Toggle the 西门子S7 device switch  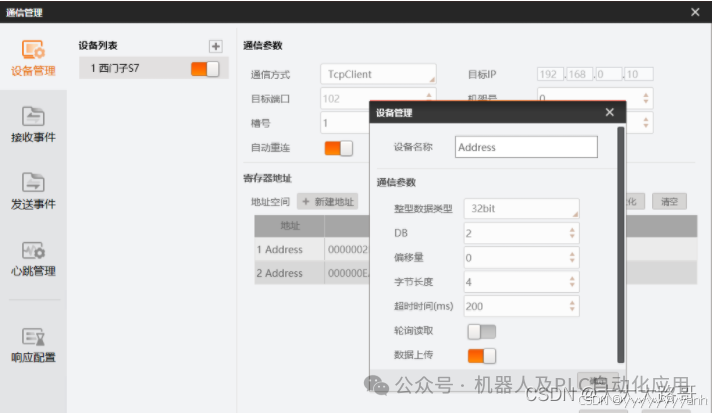click(x=205, y=69)
